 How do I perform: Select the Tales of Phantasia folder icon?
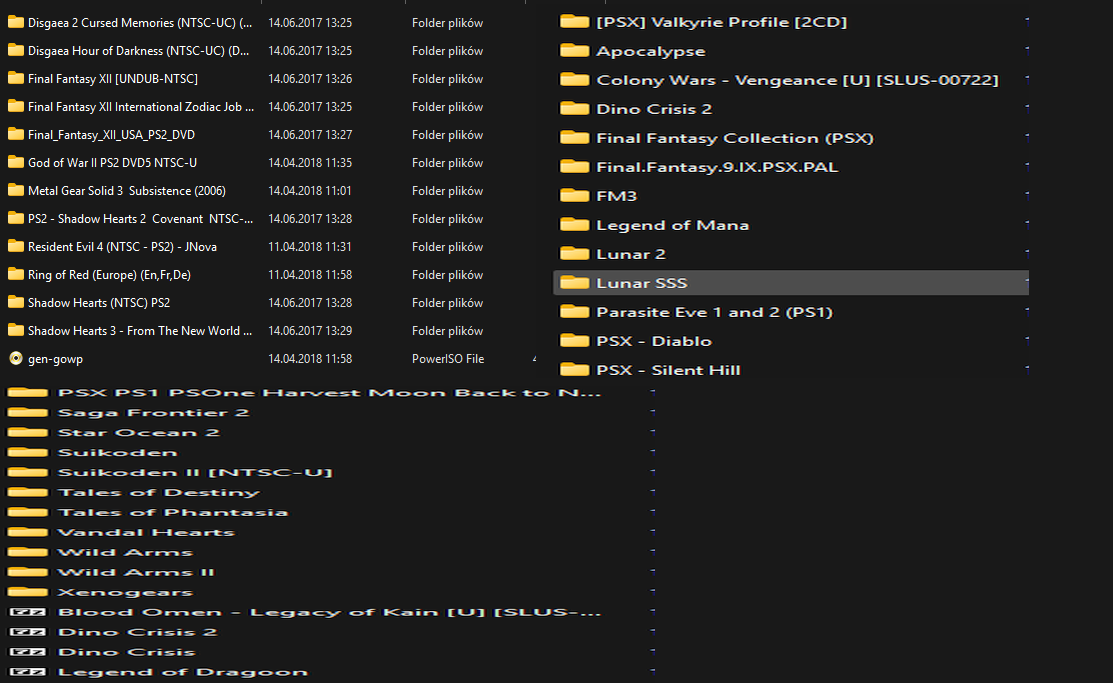pos(28,512)
